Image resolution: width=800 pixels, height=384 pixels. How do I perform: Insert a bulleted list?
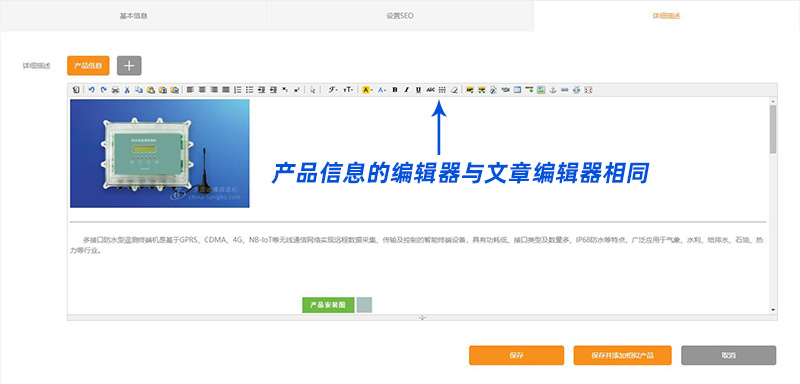[x=249, y=90]
